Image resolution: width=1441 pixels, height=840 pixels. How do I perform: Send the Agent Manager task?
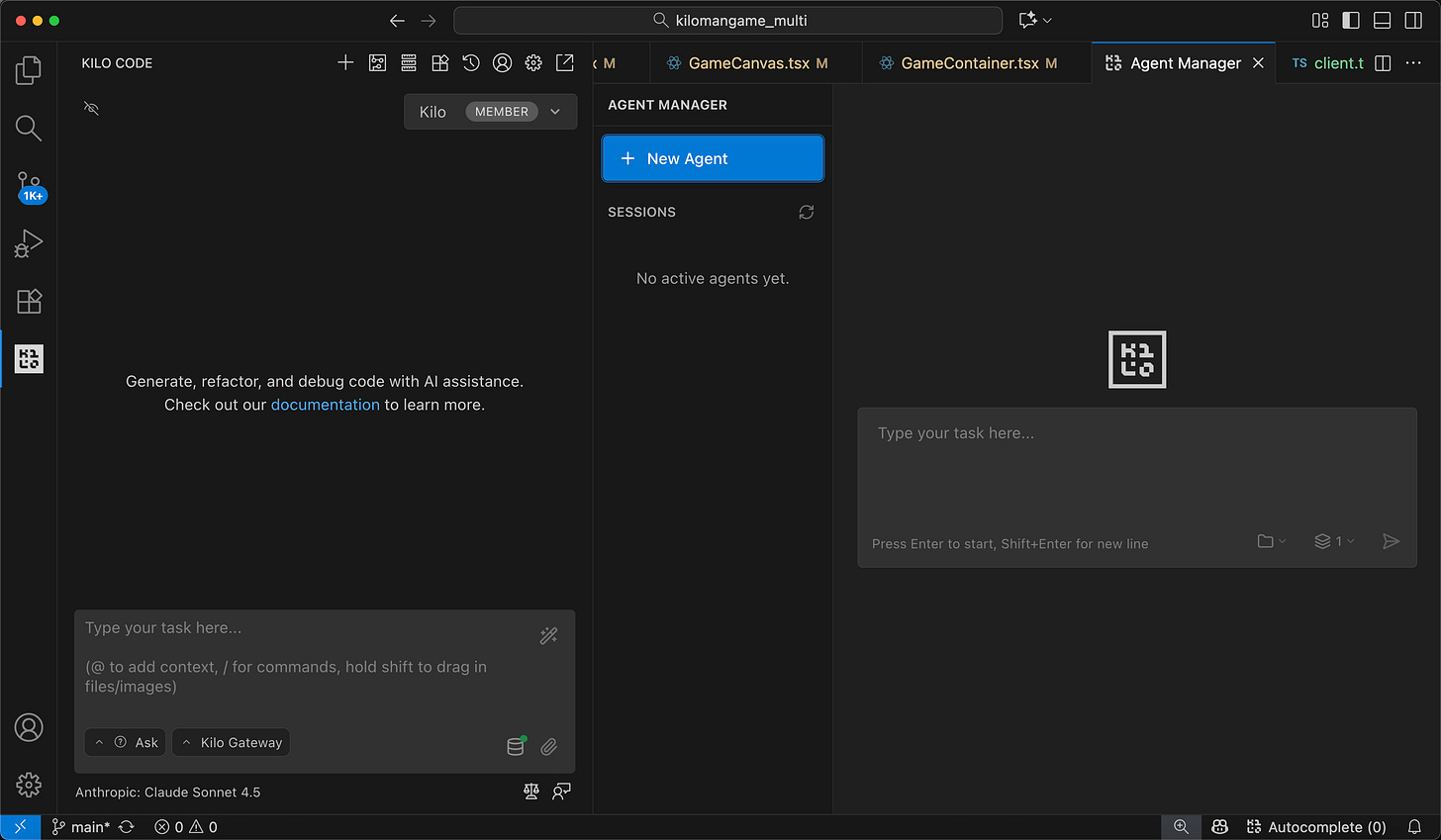click(1391, 541)
